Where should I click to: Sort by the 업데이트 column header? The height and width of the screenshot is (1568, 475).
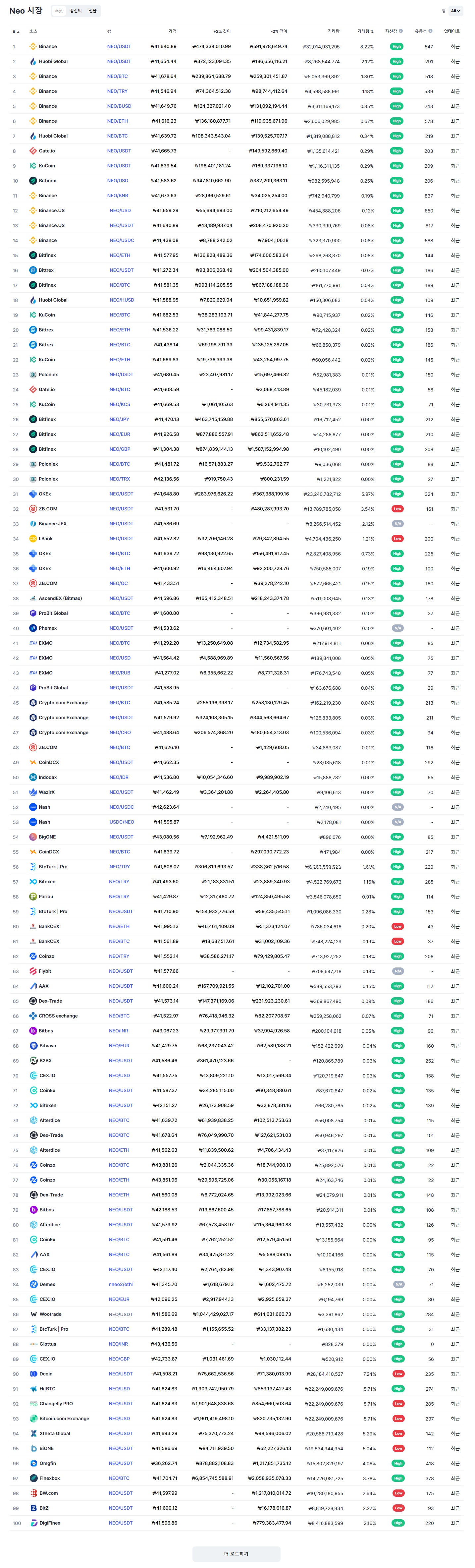coord(452,31)
